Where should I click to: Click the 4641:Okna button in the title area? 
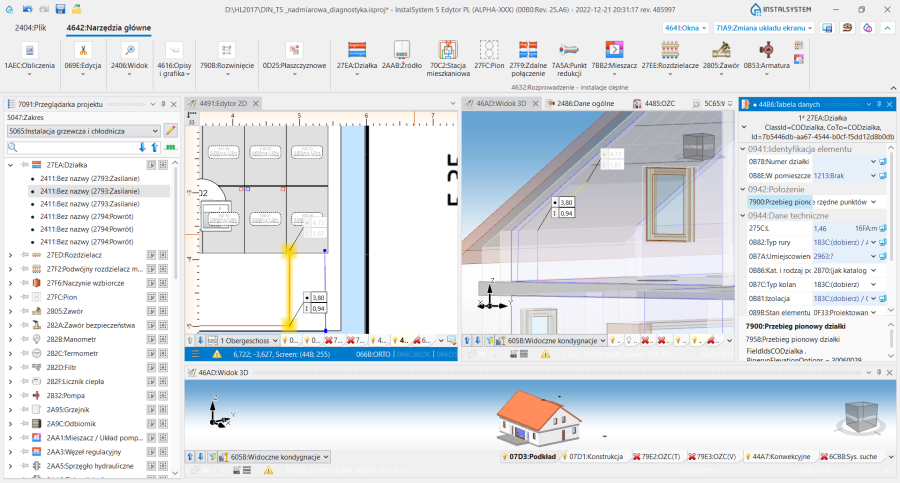686,28
